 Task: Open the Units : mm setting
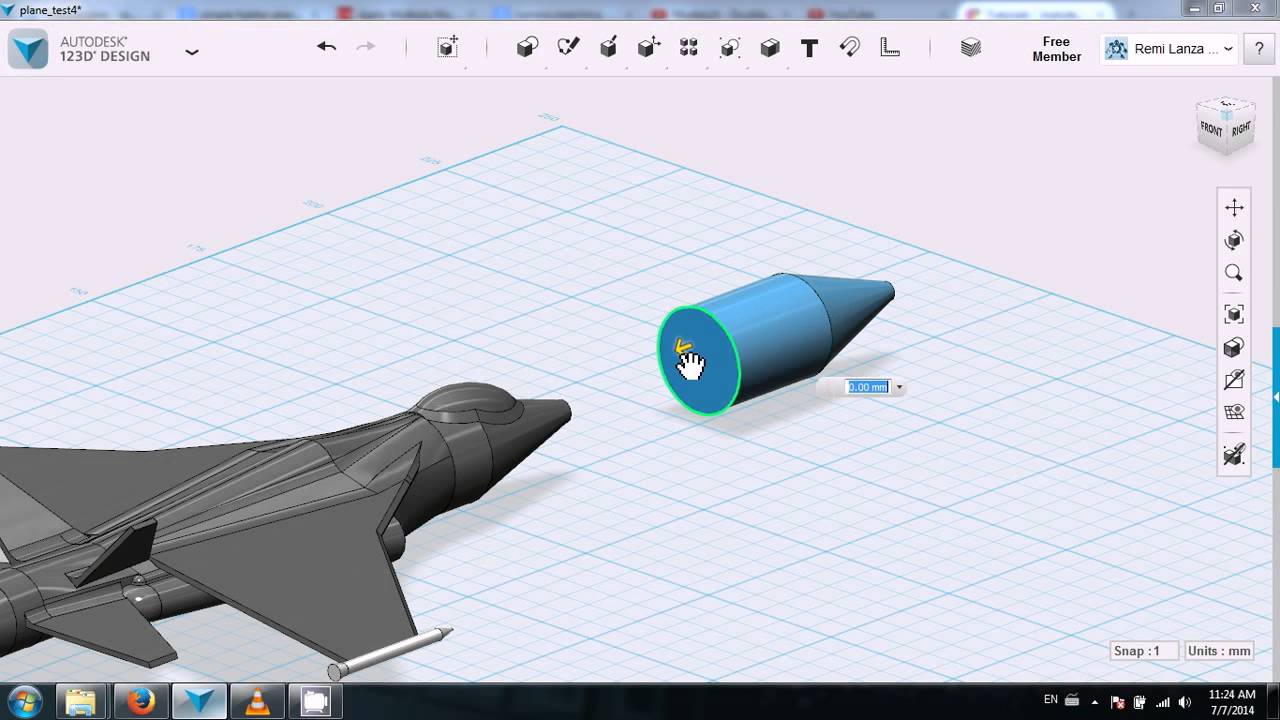tap(1219, 651)
